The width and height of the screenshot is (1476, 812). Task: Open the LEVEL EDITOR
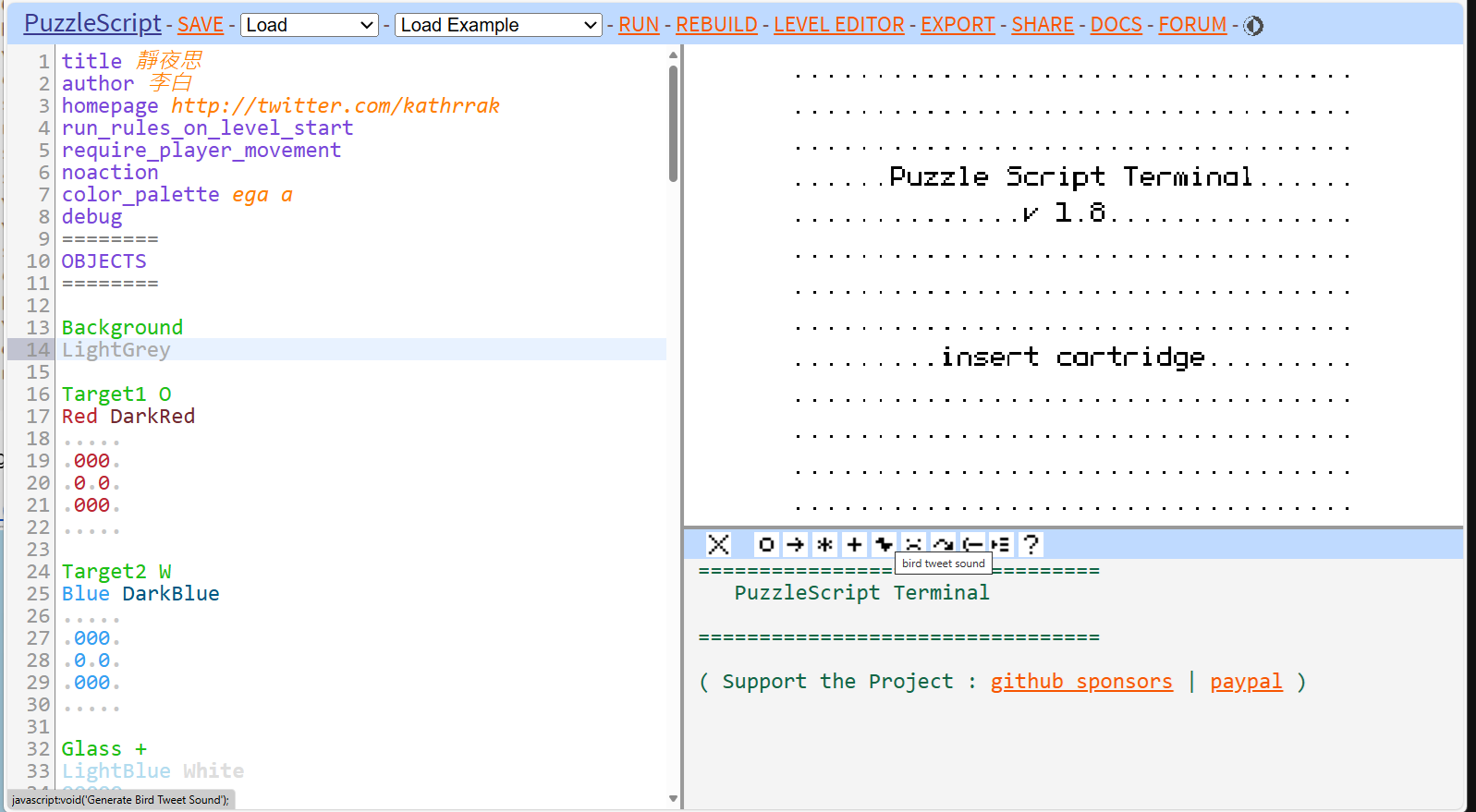coord(839,25)
